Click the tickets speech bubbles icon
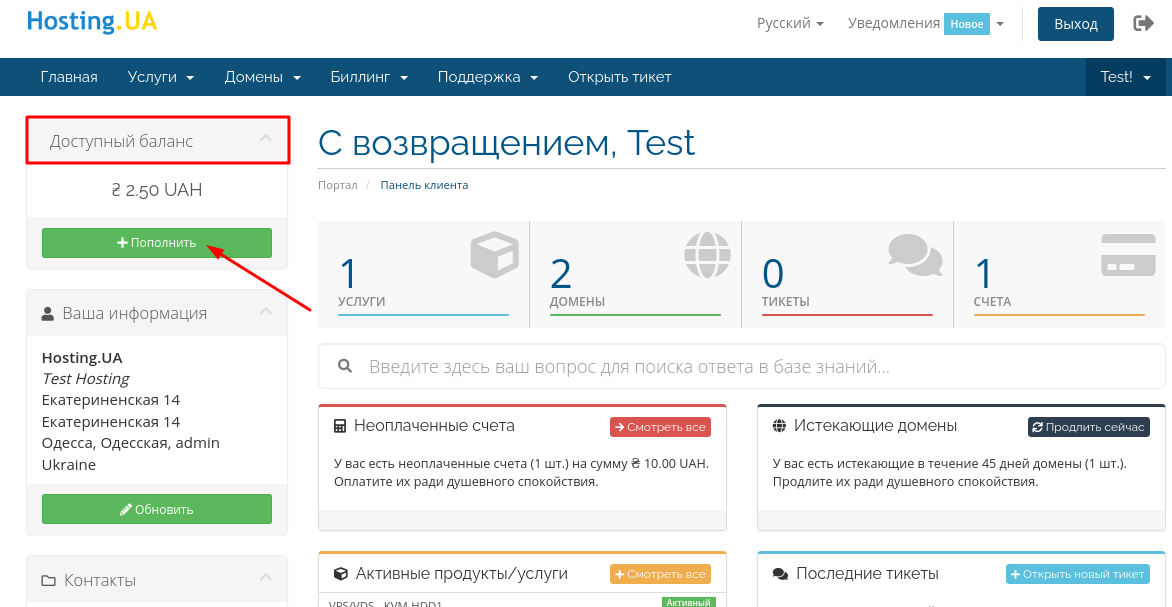This screenshot has width=1172, height=607. click(x=915, y=255)
